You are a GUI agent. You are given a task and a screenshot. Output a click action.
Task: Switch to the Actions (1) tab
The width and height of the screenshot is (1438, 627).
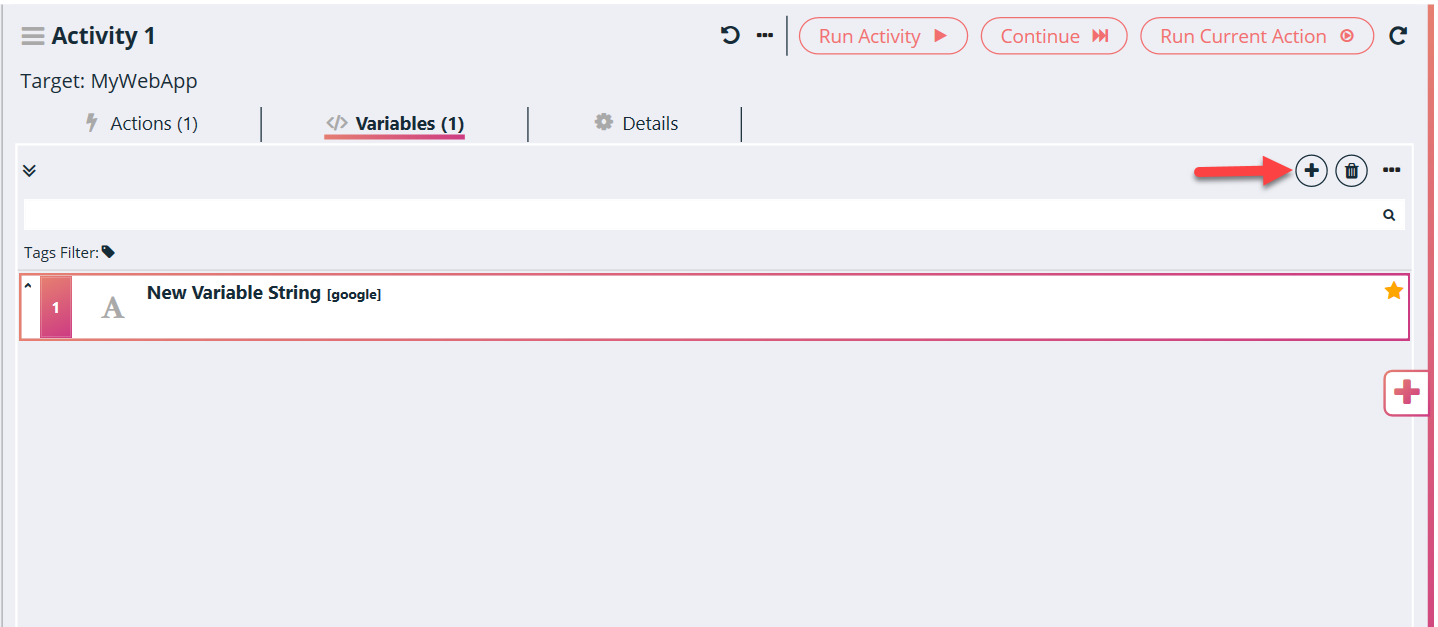click(x=142, y=124)
